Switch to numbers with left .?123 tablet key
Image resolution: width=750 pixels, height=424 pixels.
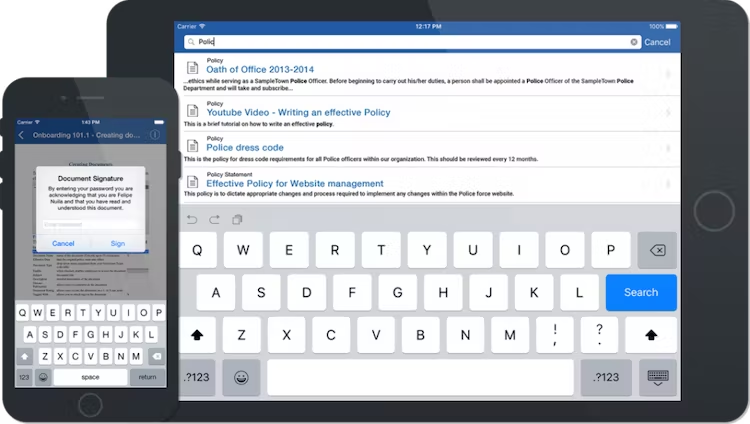point(197,378)
